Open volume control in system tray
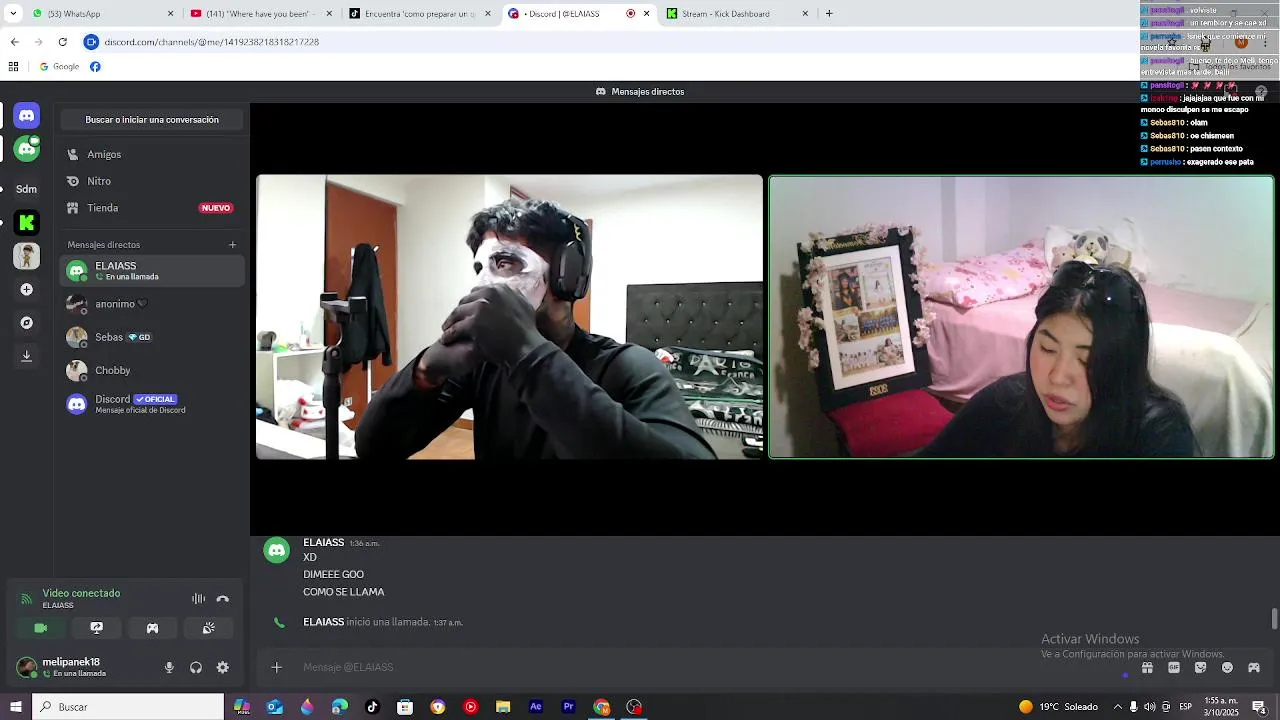The image size is (1280, 720). [1149, 707]
